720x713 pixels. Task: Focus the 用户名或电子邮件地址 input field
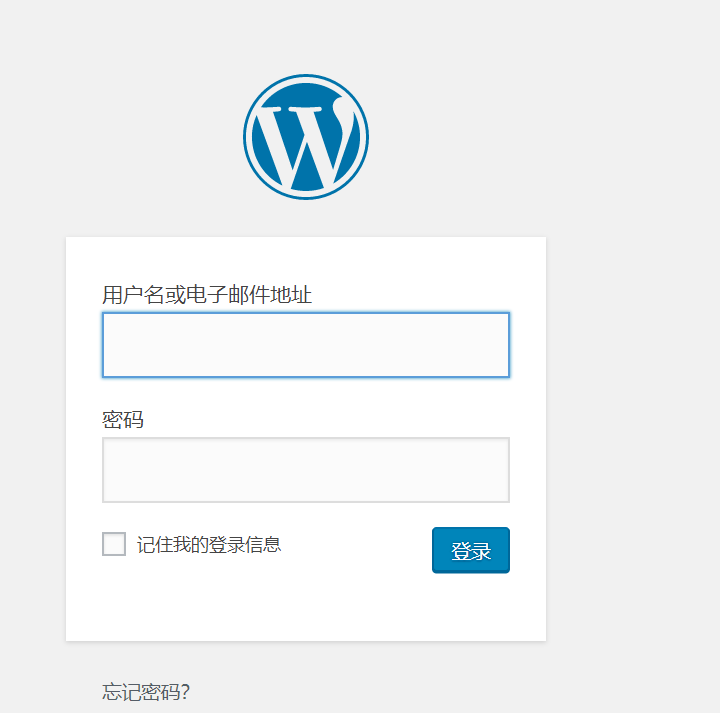click(306, 345)
